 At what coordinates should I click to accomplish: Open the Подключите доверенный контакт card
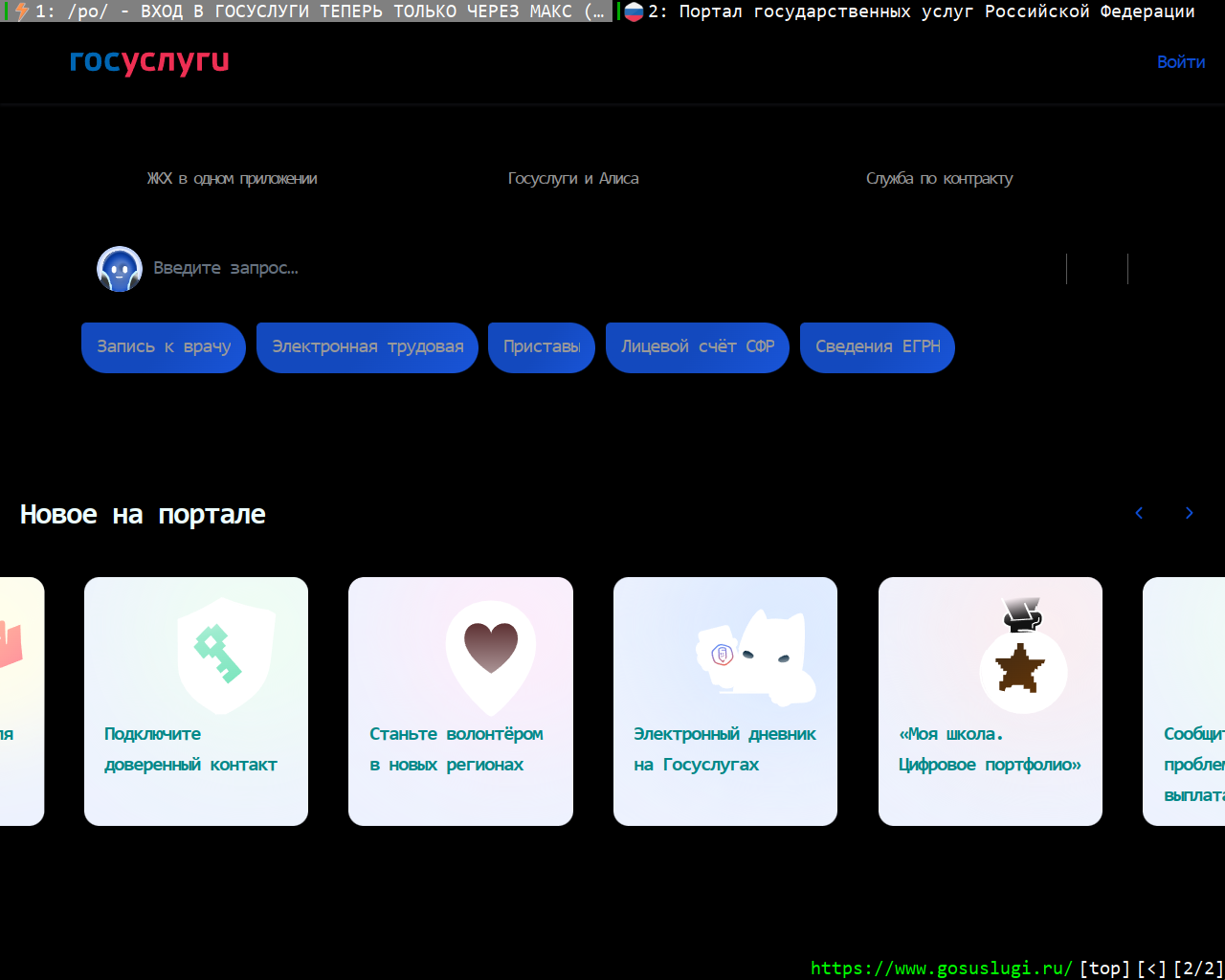(196, 702)
